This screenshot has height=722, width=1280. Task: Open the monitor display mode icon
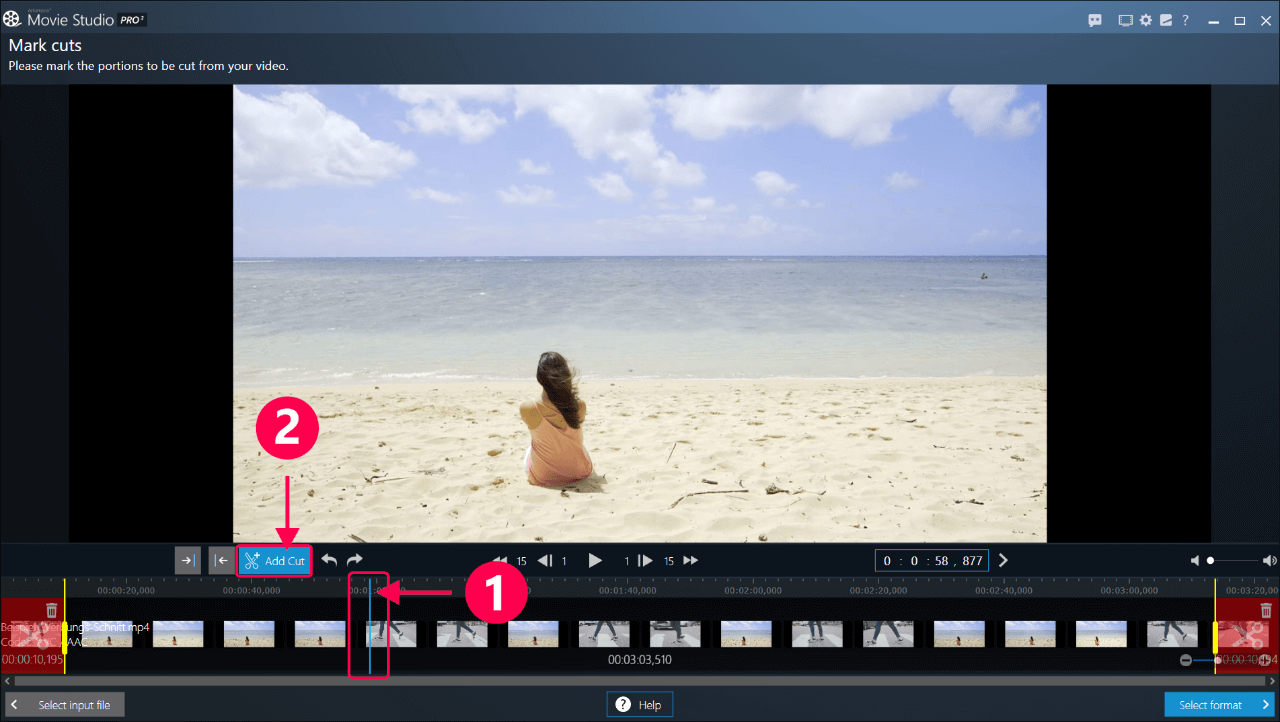[1125, 20]
